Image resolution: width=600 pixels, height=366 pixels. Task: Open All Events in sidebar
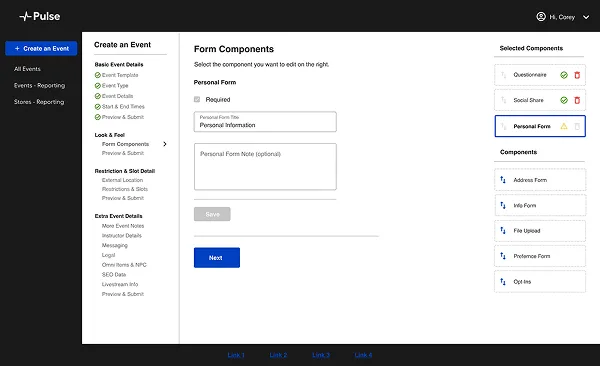pyautogui.click(x=27, y=69)
